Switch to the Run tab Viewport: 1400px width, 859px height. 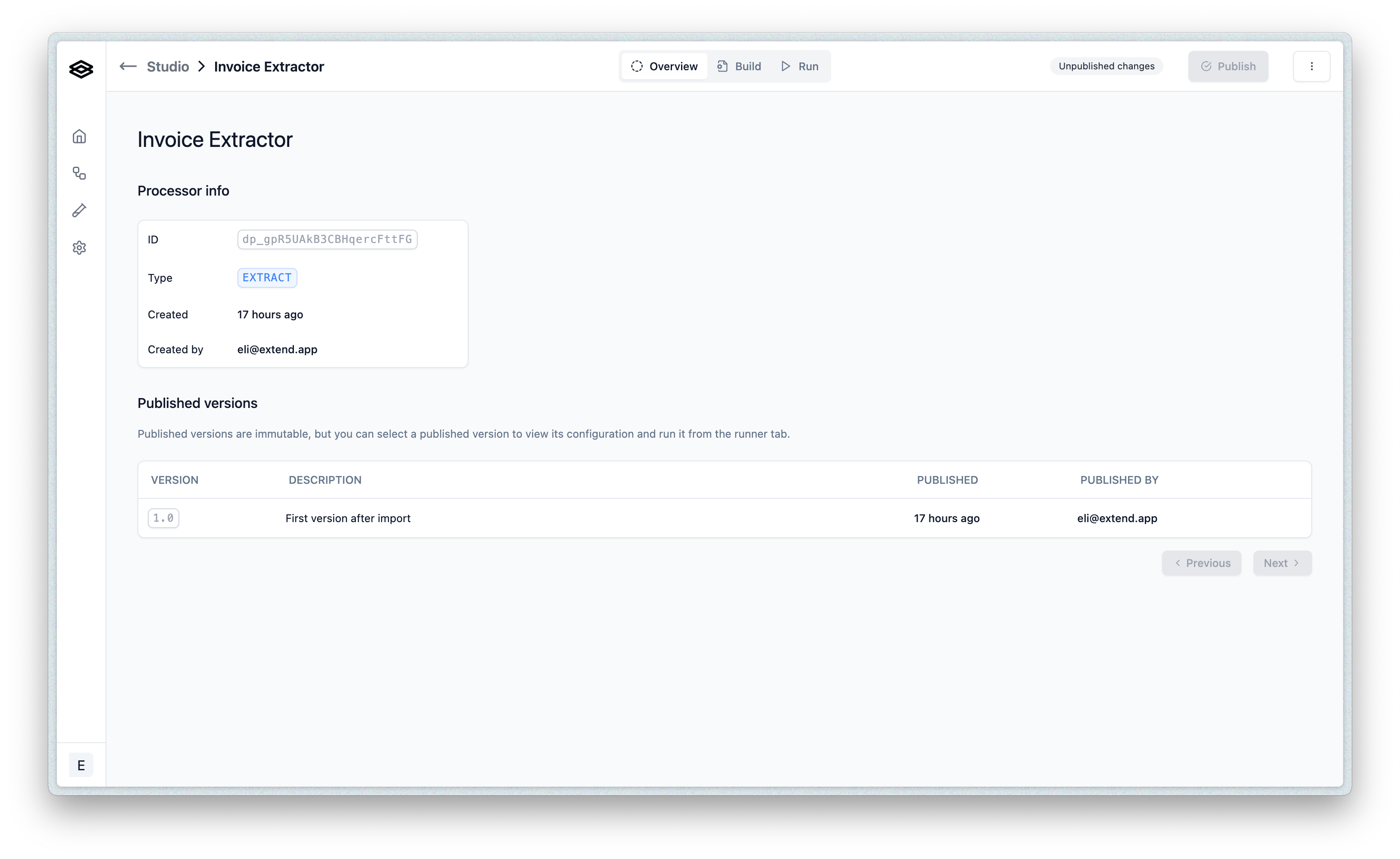pyautogui.click(x=800, y=66)
